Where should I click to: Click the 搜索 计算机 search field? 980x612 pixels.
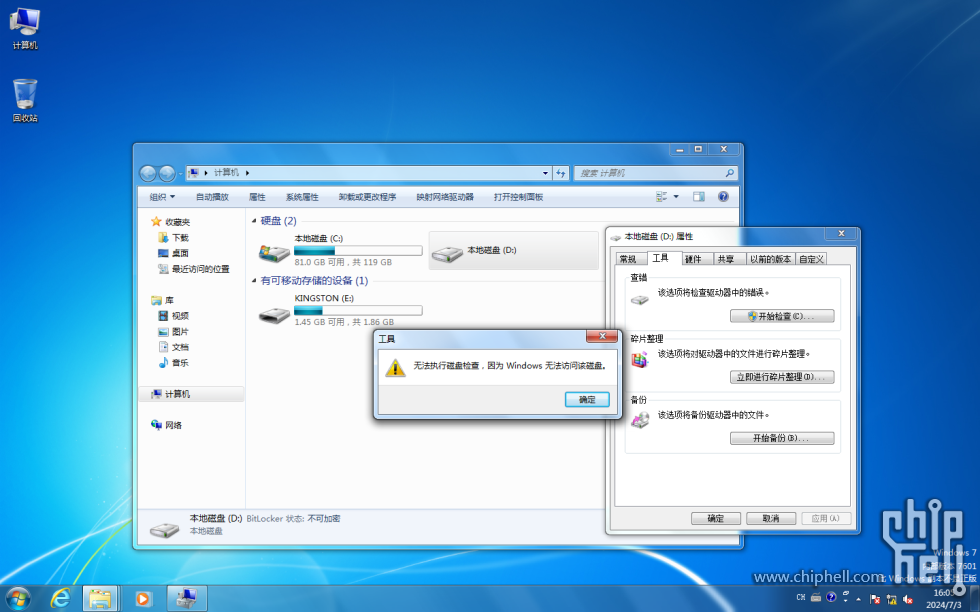click(655, 173)
